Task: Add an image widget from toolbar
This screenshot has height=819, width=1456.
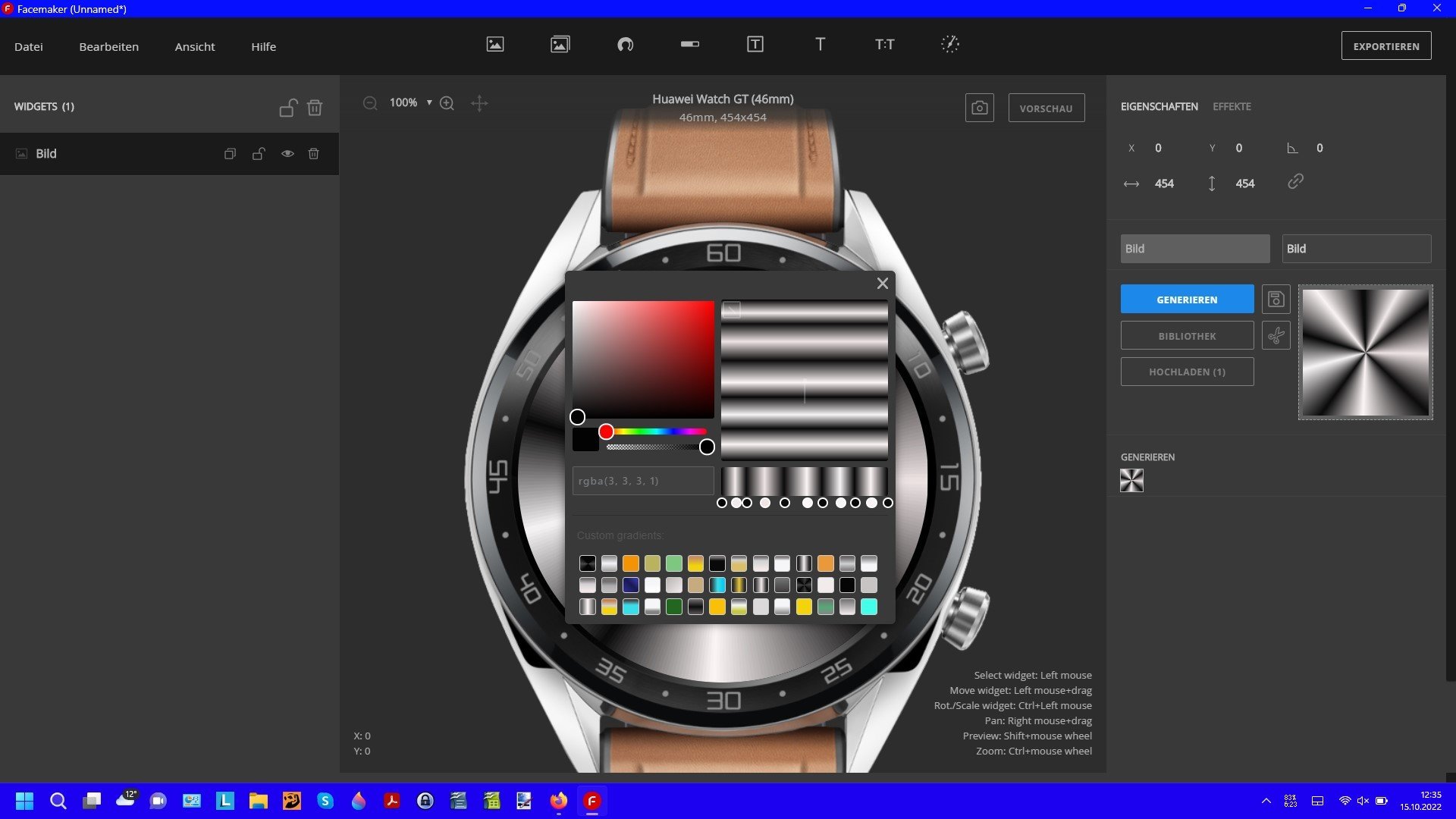Action: pos(495,45)
